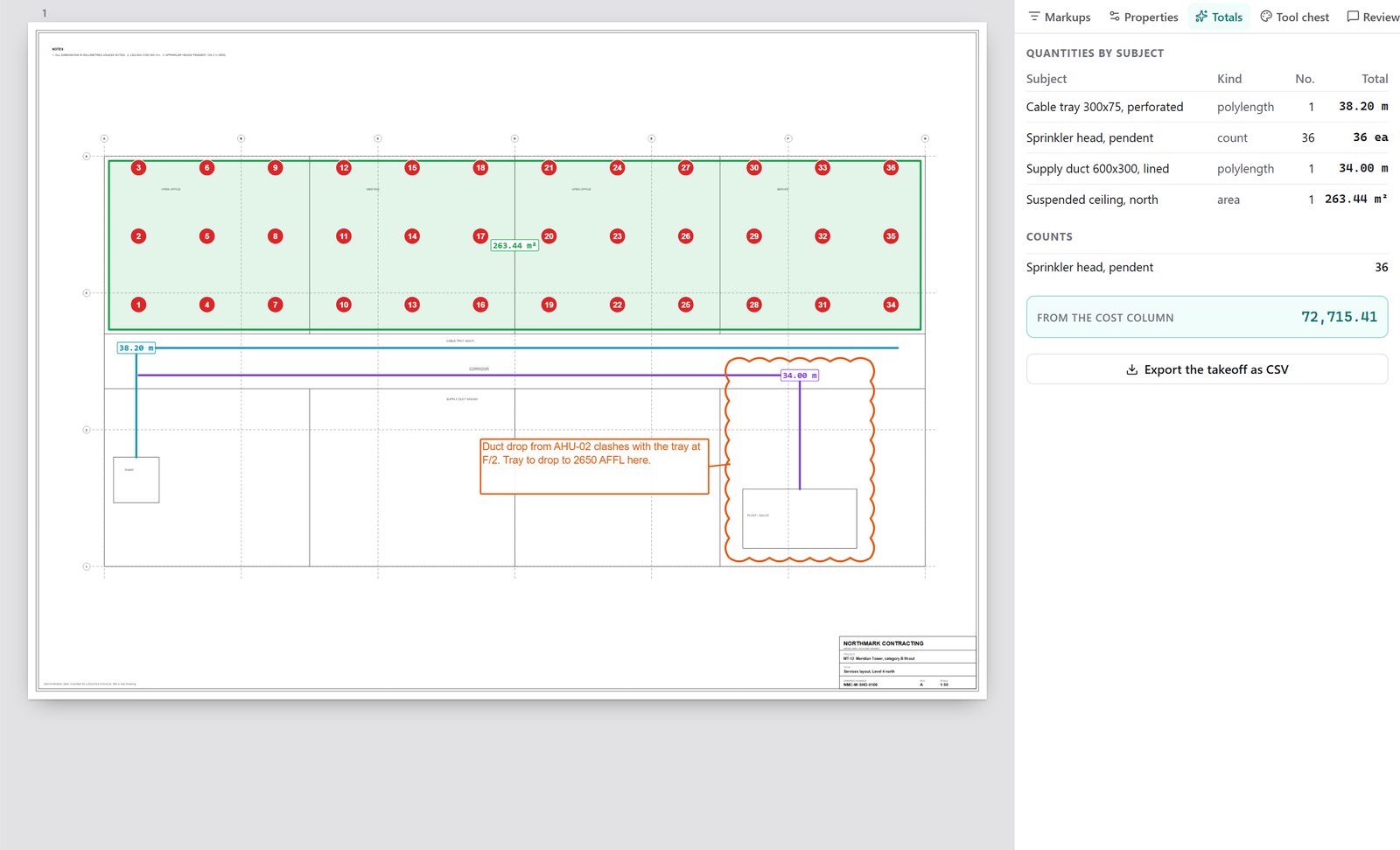Click sprinkler marker 20 on the drawing
This screenshot has height=850, width=1400.
coord(549,236)
